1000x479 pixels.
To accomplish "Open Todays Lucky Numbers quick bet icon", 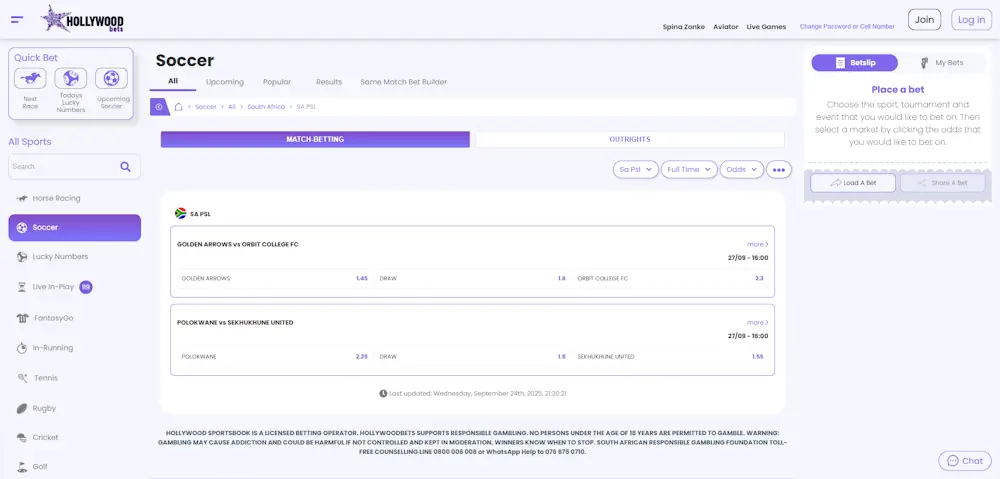I will [71, 78].
